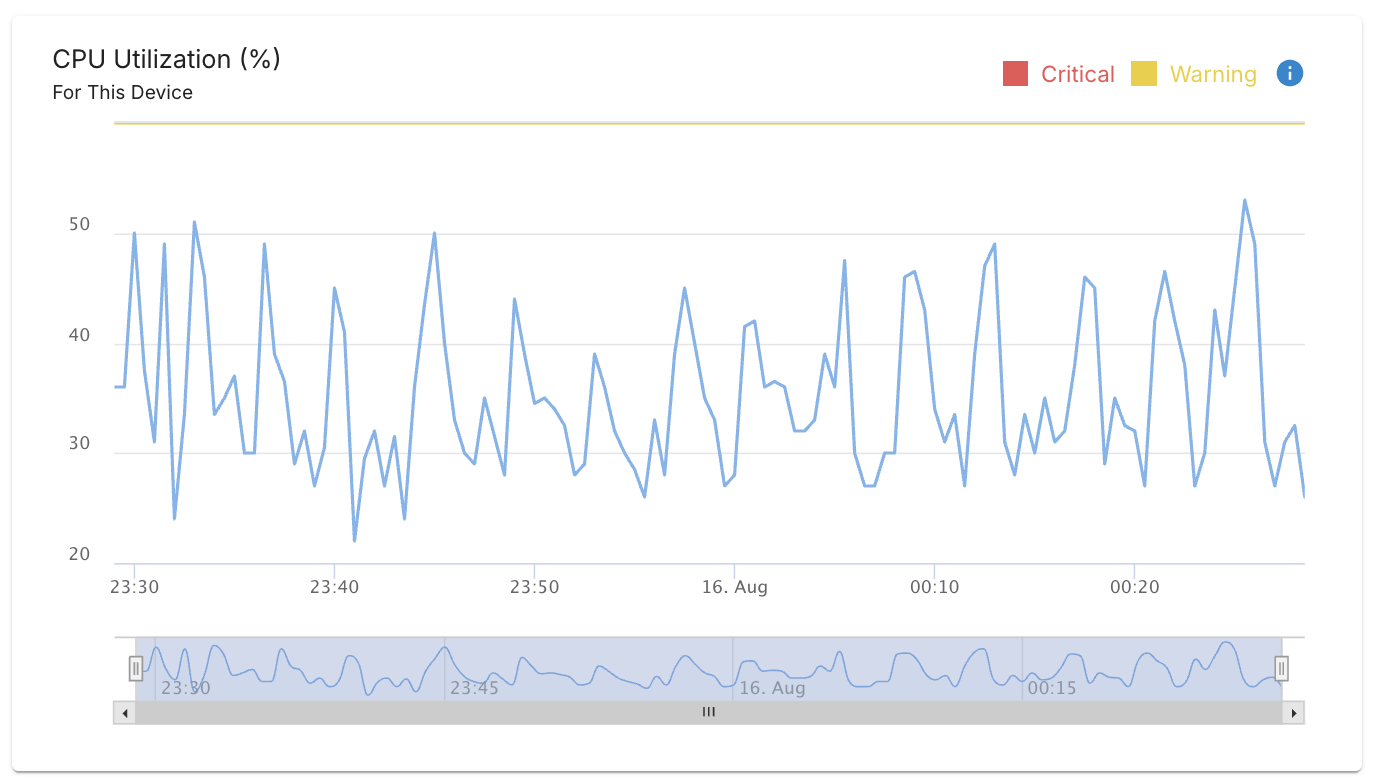Click the 00:15 marker in the navigator
Image resolution: width=1376 pixels, height=784 pixels.
coord(1052,688)
